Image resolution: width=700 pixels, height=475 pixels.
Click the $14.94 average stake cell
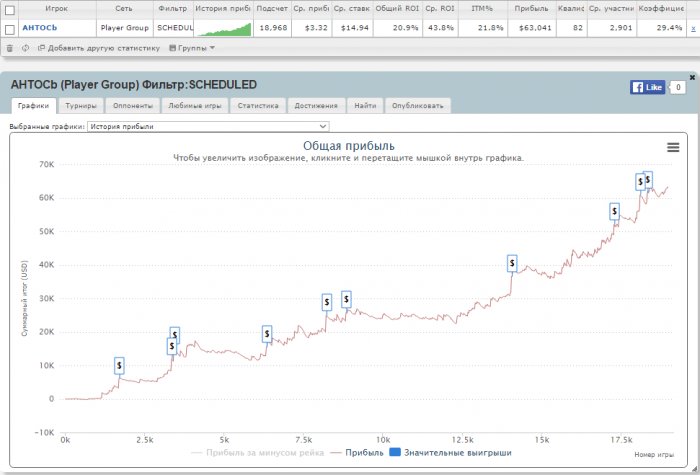tap(355, 28)
